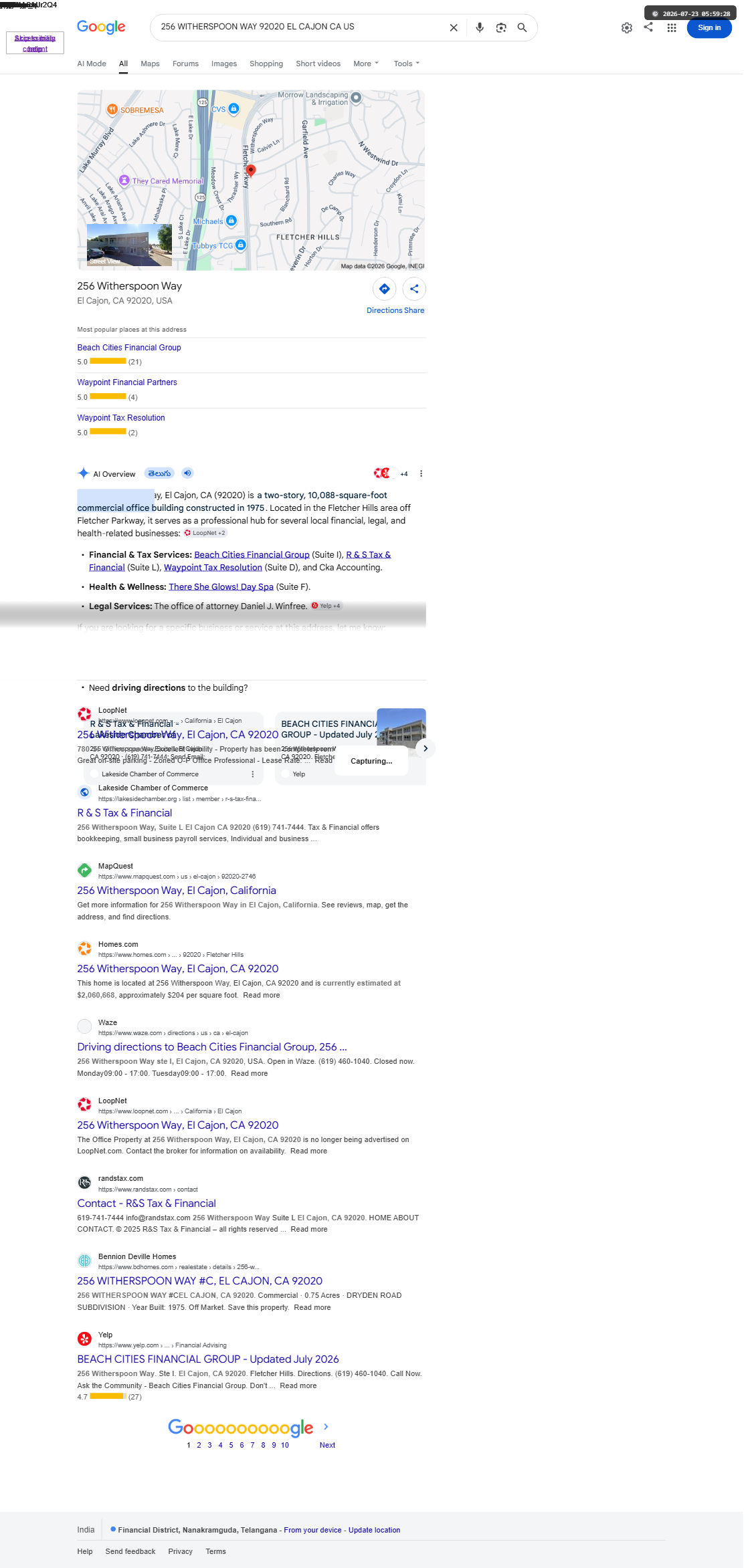Image resolution: width=752 pixels, height=1568 pixels.
Task: Click the Yelp favicon in last result
Action: pos(84,1339)
